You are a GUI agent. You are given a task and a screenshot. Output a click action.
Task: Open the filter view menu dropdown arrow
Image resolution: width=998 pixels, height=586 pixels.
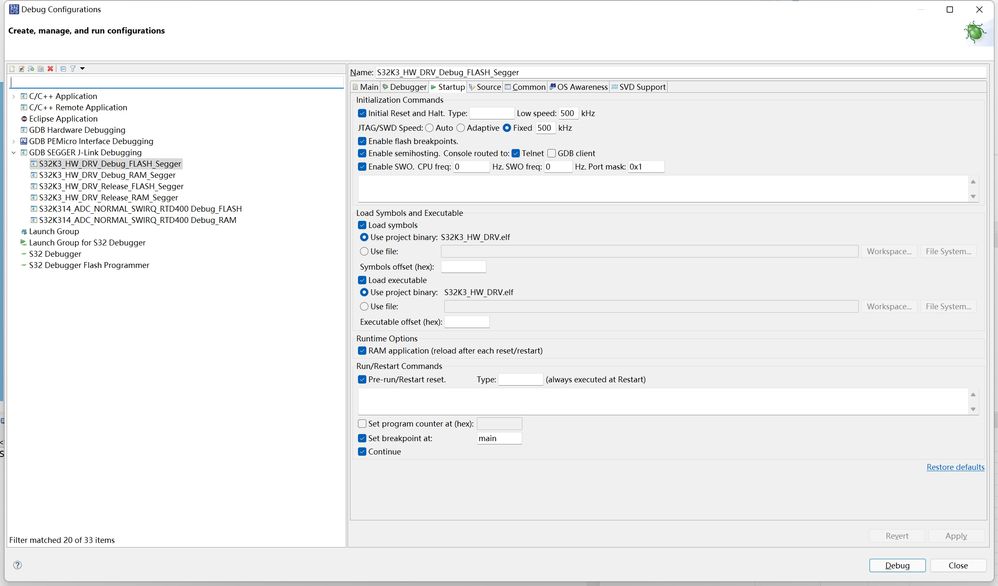[83, 69]
